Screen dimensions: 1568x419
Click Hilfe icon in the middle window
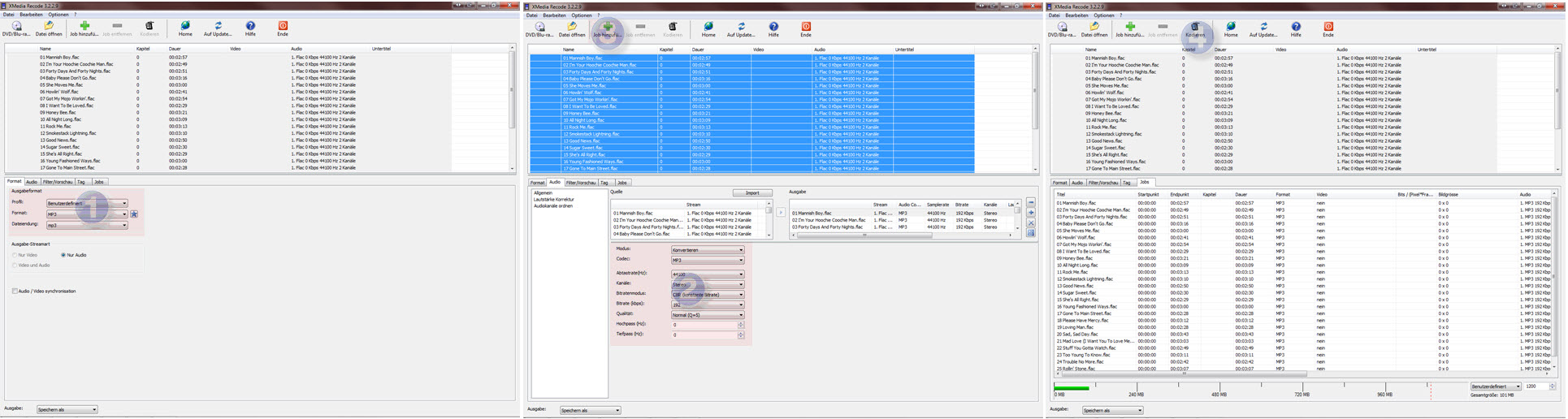click(773, 29)
